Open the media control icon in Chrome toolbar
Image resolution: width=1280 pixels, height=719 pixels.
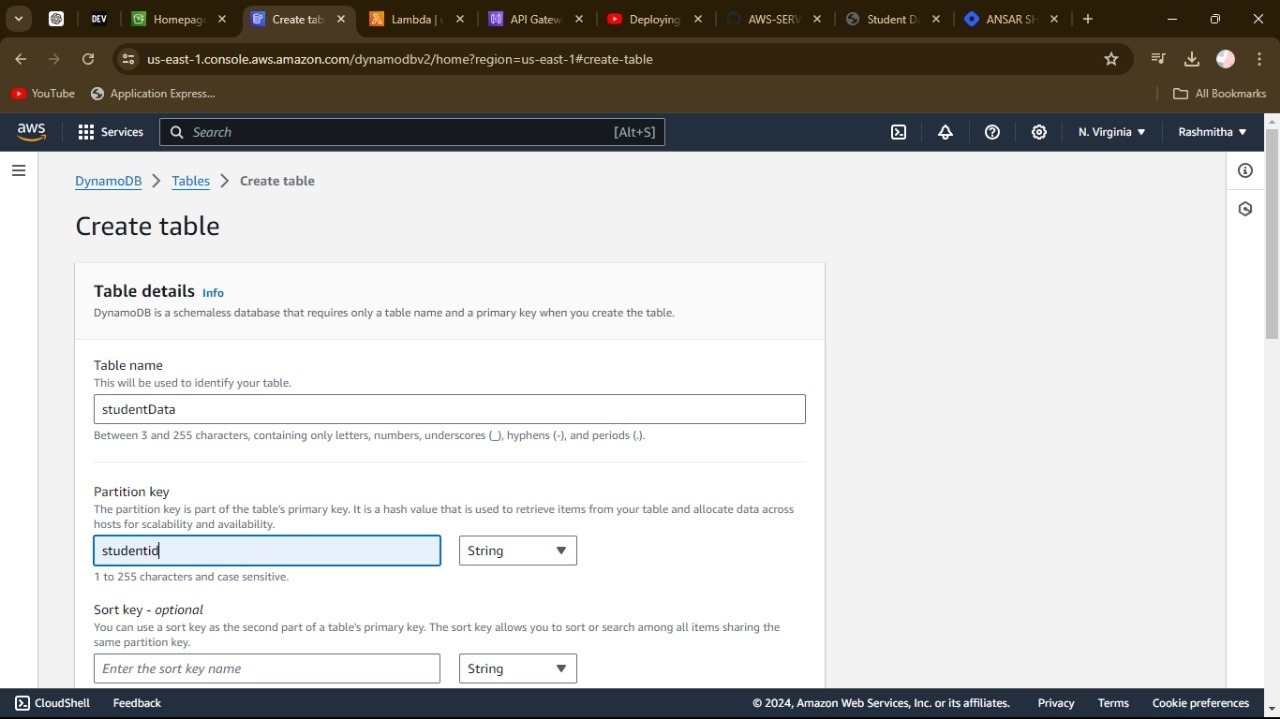point(1158,59)
